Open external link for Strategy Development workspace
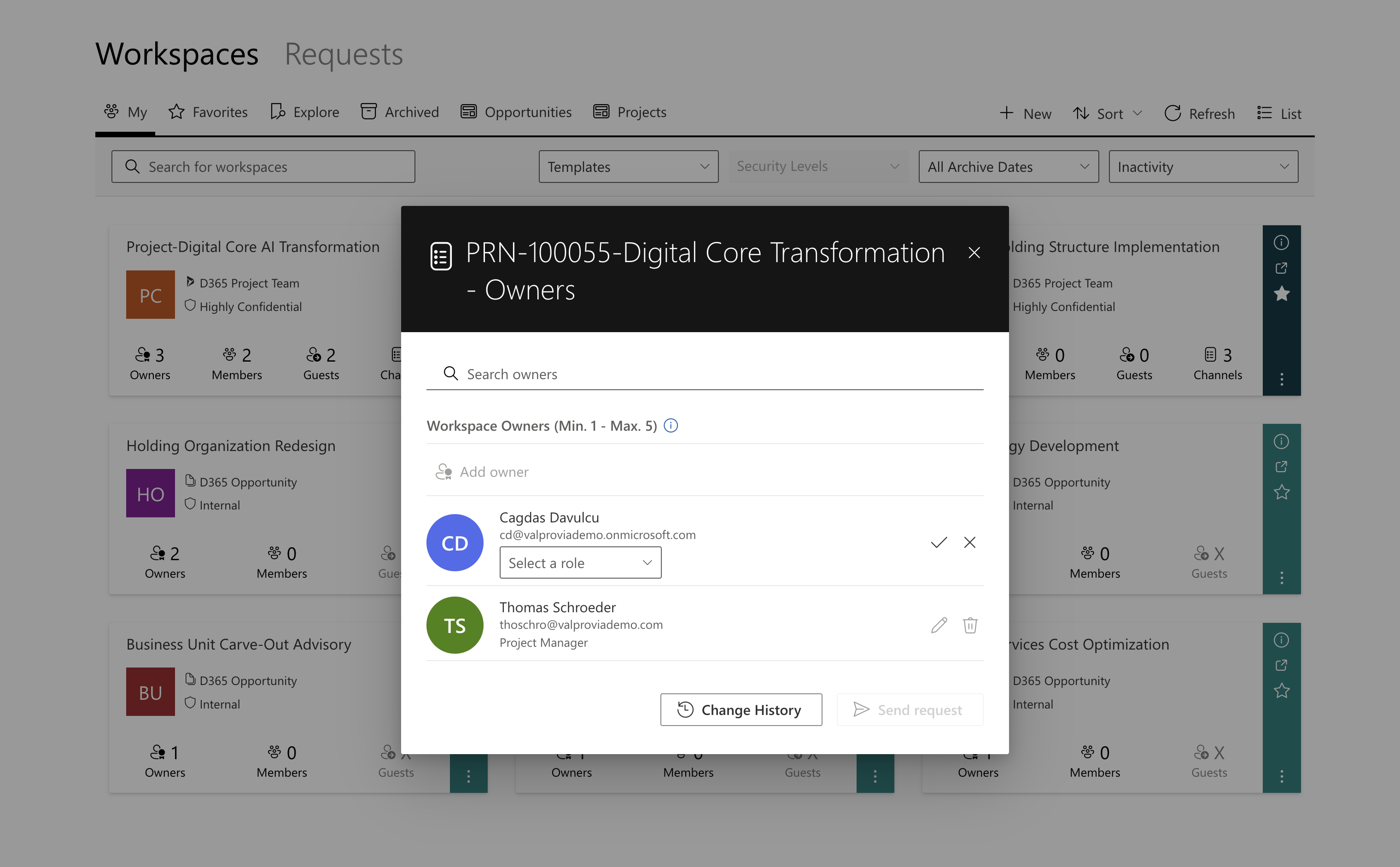This screenshot has height=867, width=1400. coord(1282,466)
